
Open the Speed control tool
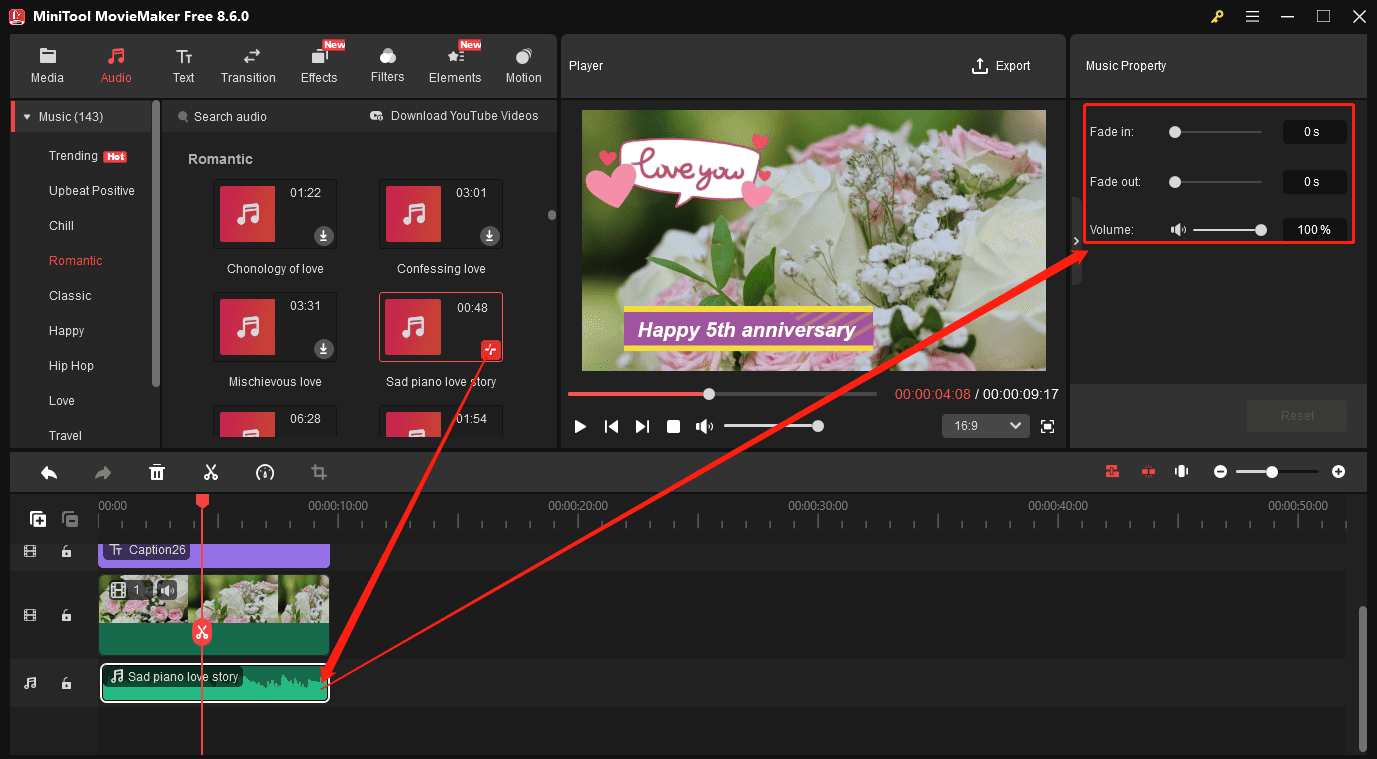click(265, 472)
